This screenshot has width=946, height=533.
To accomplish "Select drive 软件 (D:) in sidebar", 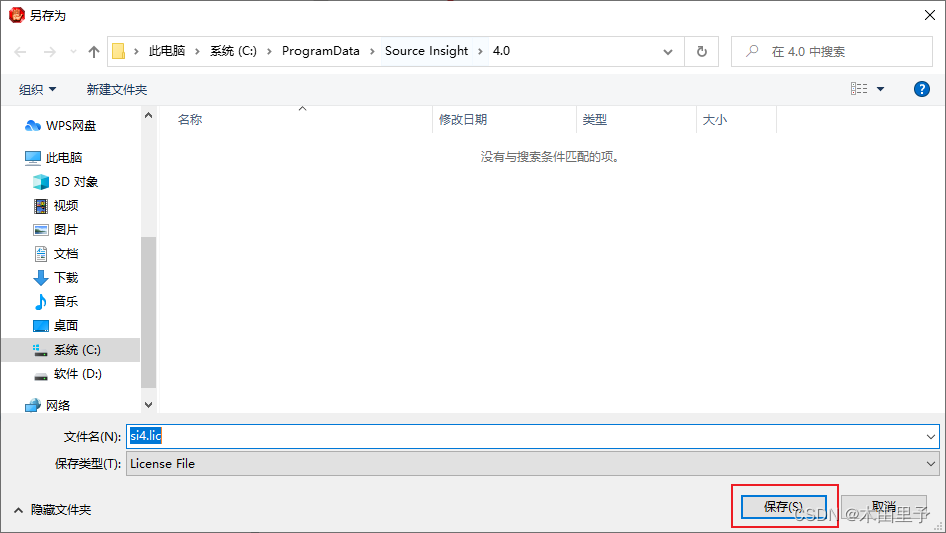I will point(67,374).
